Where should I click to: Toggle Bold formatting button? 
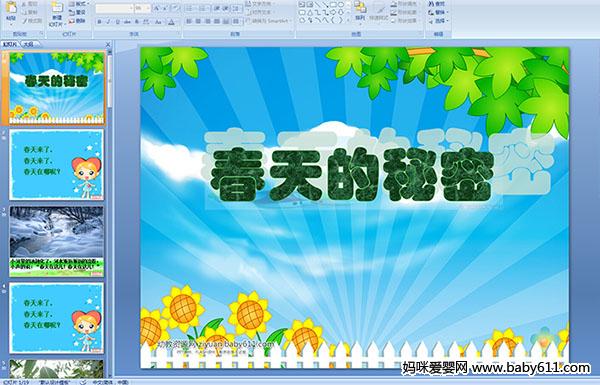[x=99, y=22]
